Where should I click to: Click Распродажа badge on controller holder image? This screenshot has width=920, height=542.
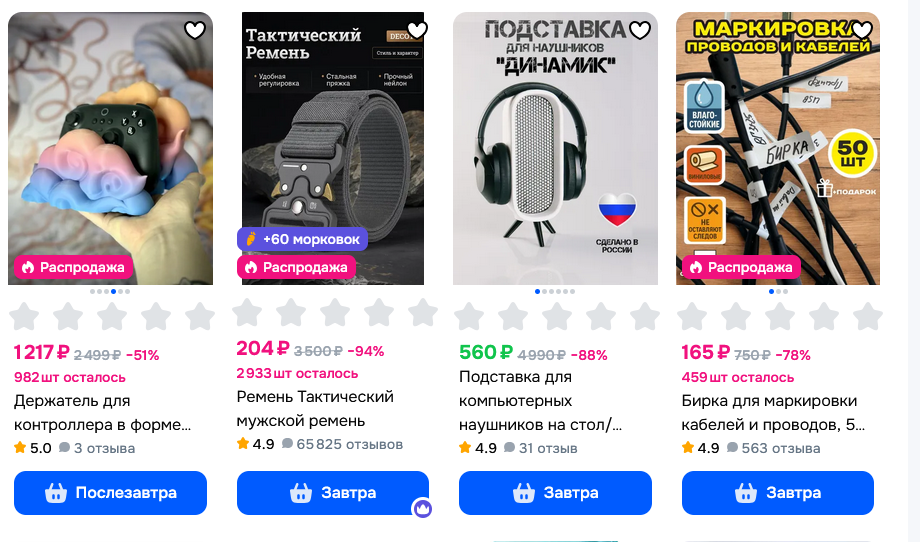[73, 267]
